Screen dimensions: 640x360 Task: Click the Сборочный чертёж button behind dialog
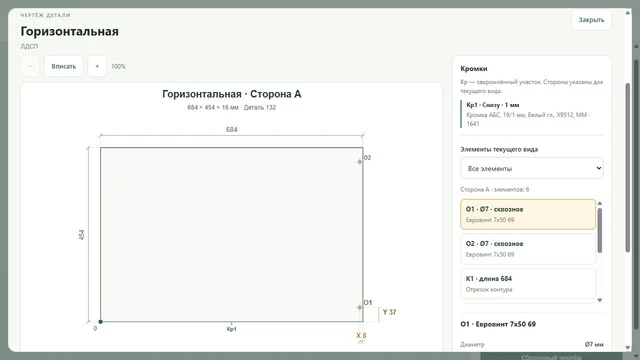551,357
